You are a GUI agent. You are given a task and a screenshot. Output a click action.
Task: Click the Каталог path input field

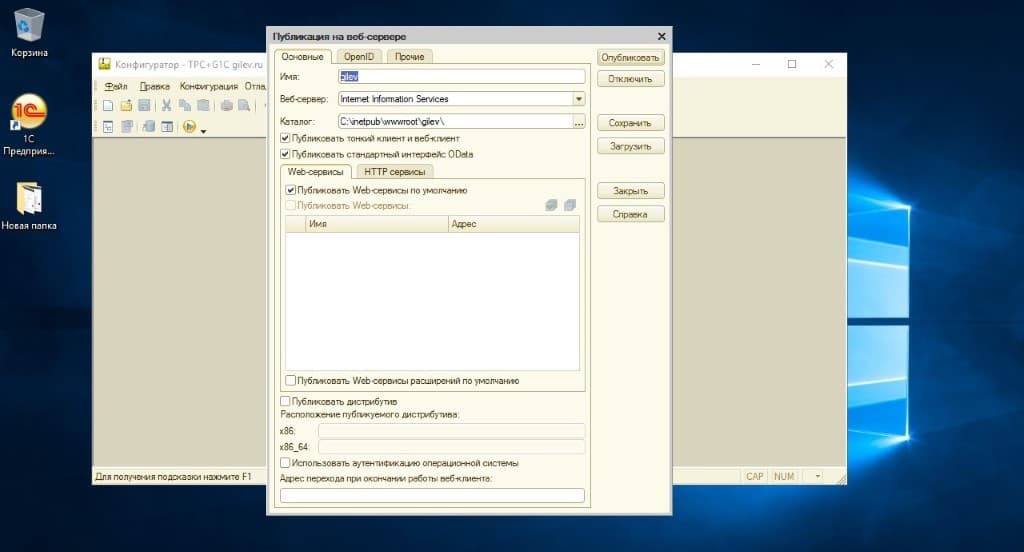click(x=455, y=122)
